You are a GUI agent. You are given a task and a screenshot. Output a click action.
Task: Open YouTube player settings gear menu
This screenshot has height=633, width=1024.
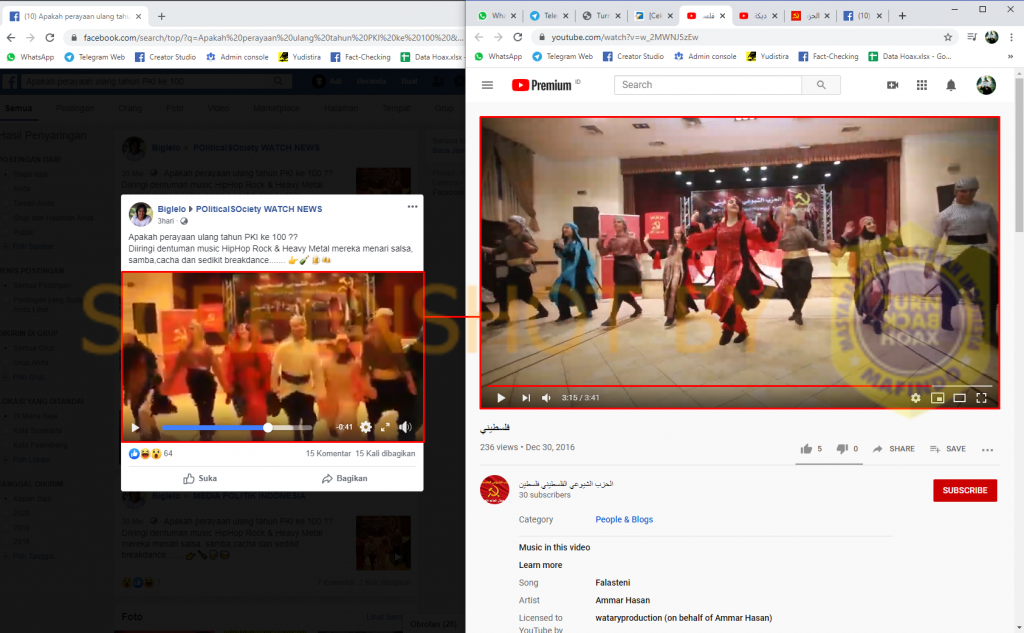[x=915, y=398]
